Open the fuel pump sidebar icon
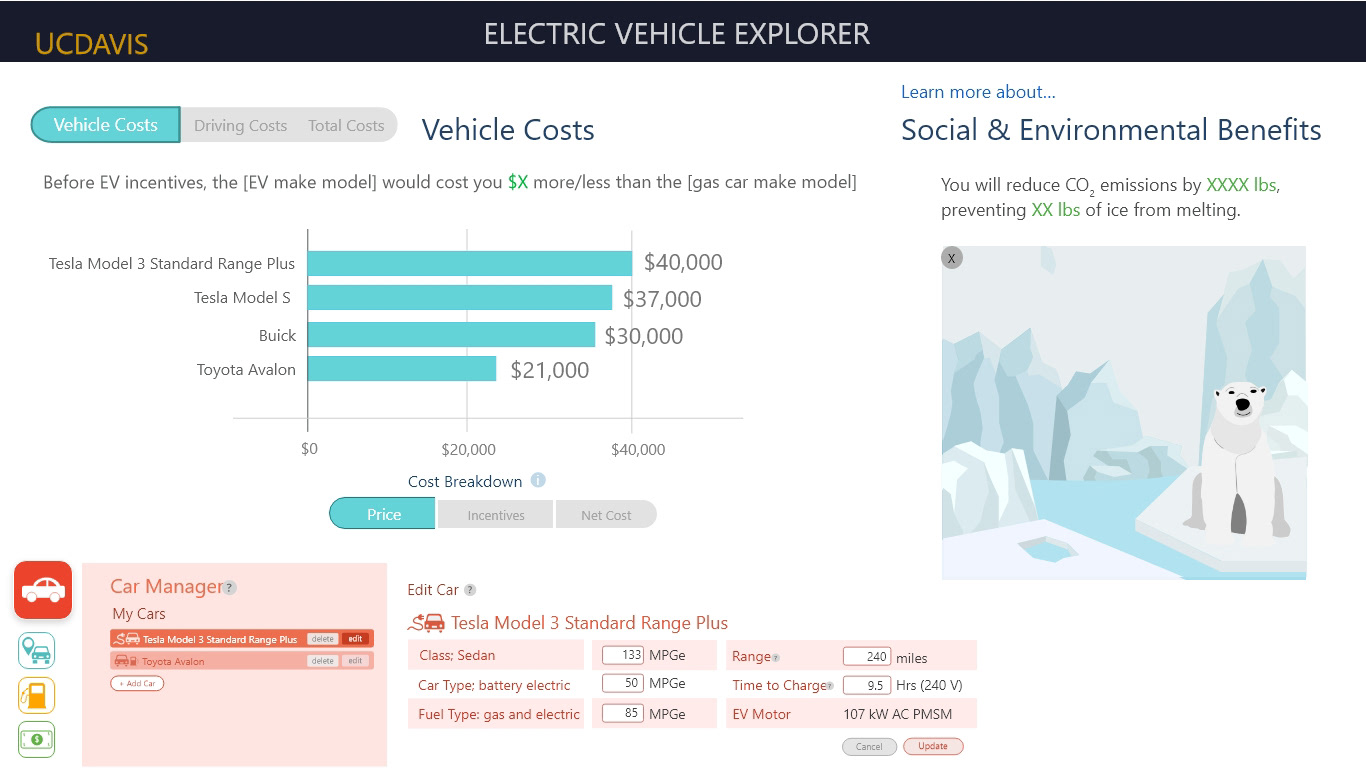The width and height of the screenshot is (1366, 768). (37, 696)
